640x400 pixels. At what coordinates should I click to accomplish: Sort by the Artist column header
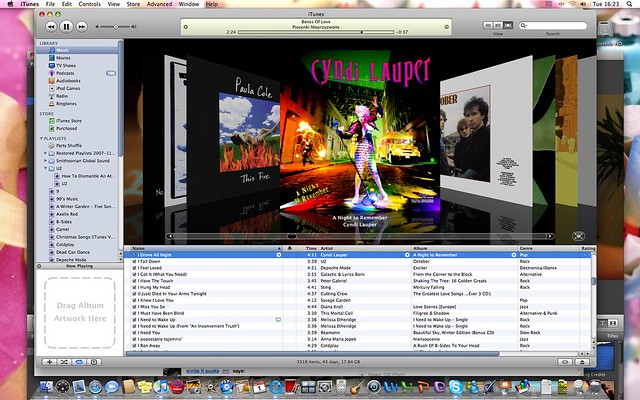point(364,248)
